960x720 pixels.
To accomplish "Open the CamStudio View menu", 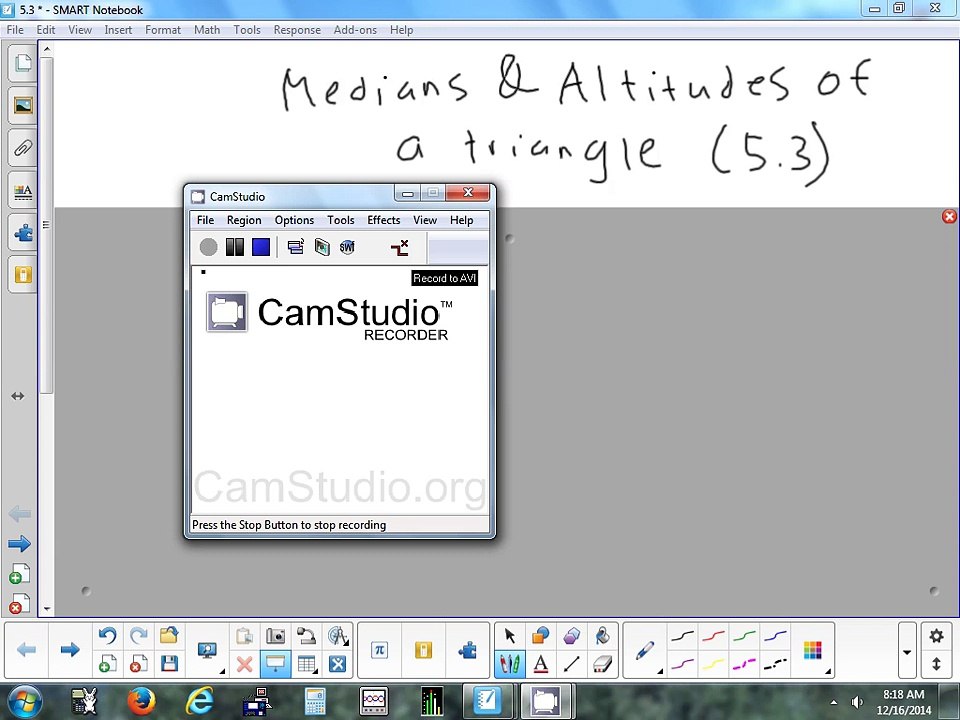I will point(425,220).
